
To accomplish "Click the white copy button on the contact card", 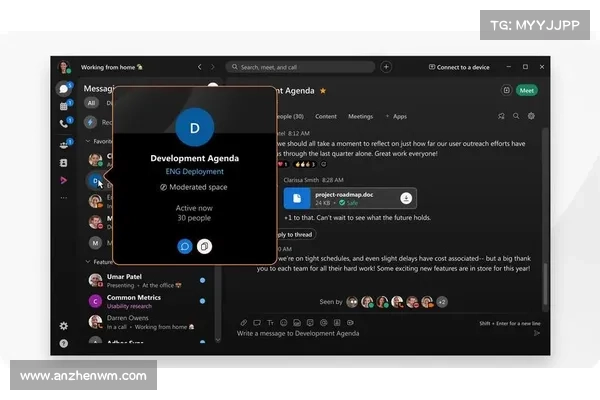I will pyautogui.click(x=204, y=246).
